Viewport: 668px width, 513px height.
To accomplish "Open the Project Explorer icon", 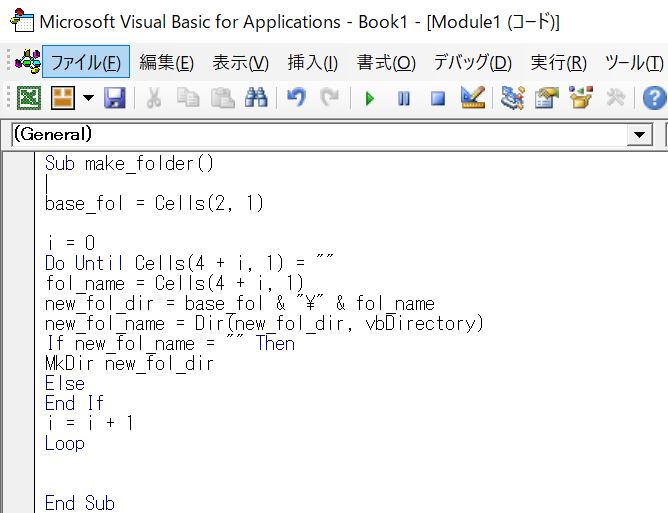I will point(513,98).
